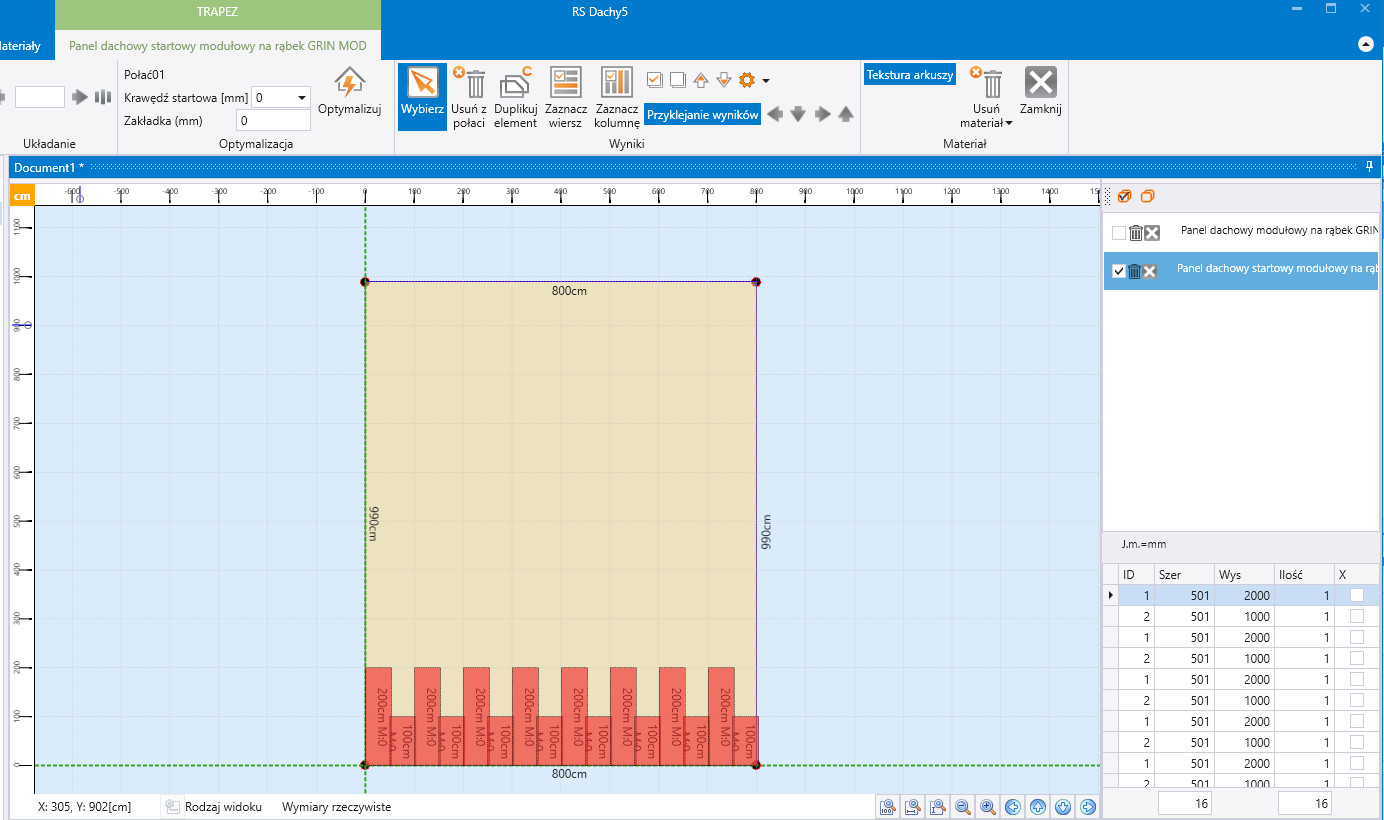This screenshot has height=820, width=1384.
Task: Click the Duplikuj element icon
Action: click(x=516, y=83)
